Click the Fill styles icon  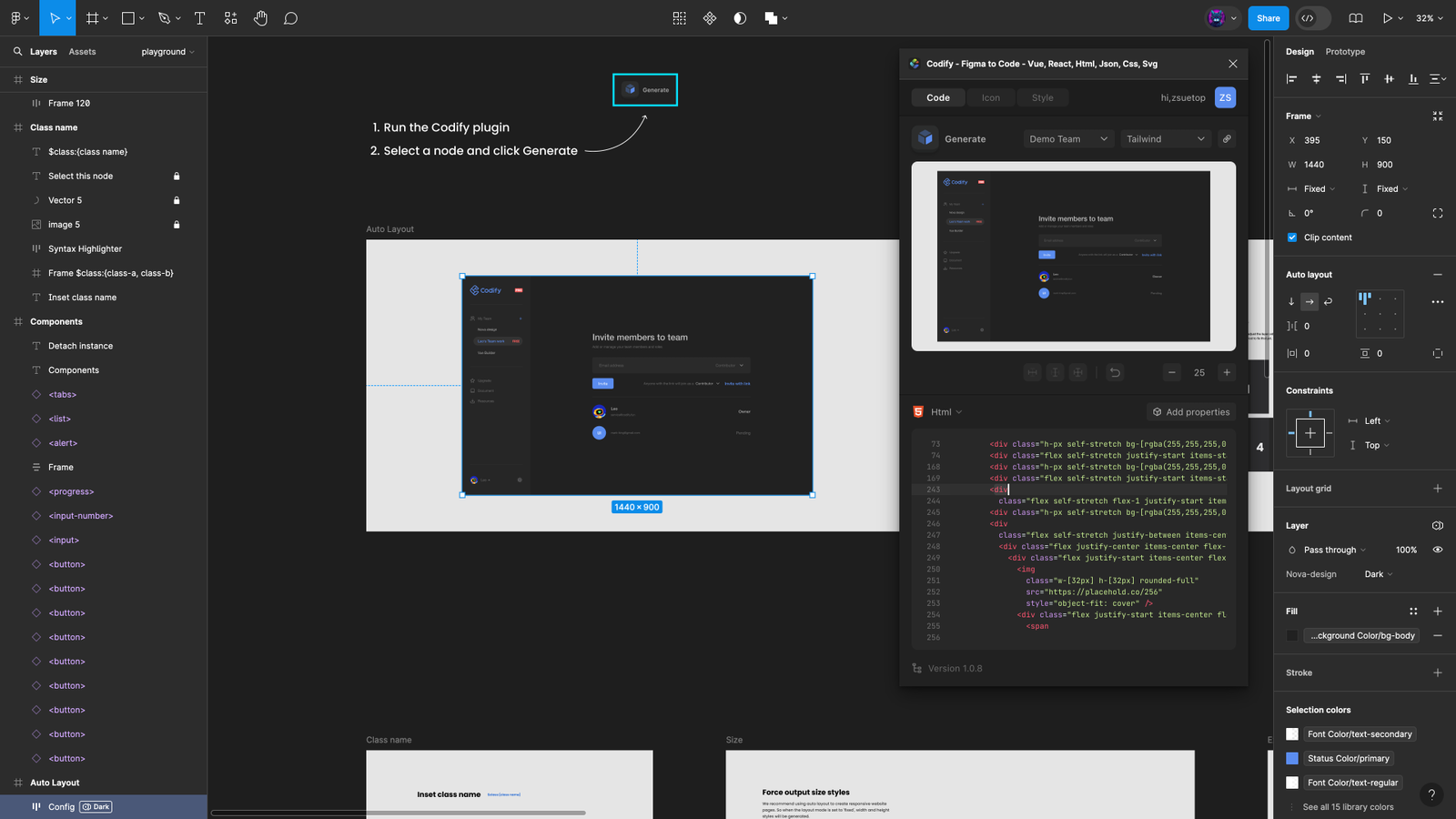pyautogui.click(x=1413, y=612)
